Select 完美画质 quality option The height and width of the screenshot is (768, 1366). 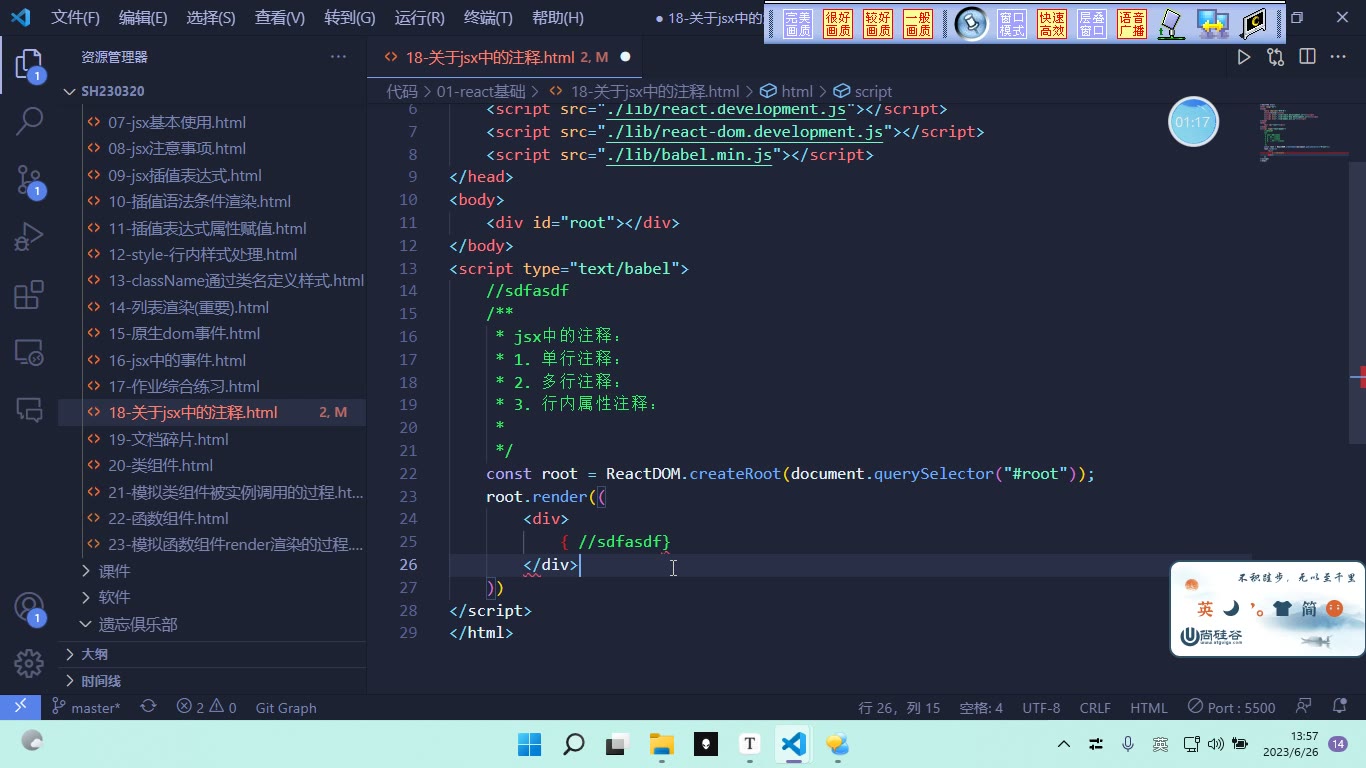pyautogui.click(x=798, y=24)
